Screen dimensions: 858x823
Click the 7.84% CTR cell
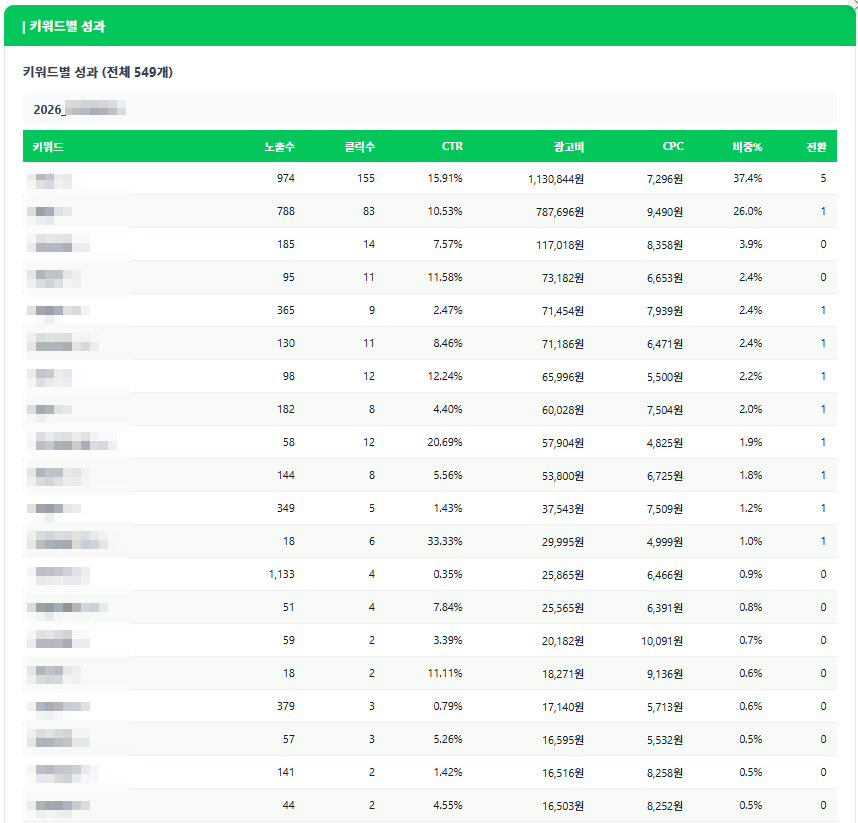click(448, 607)
